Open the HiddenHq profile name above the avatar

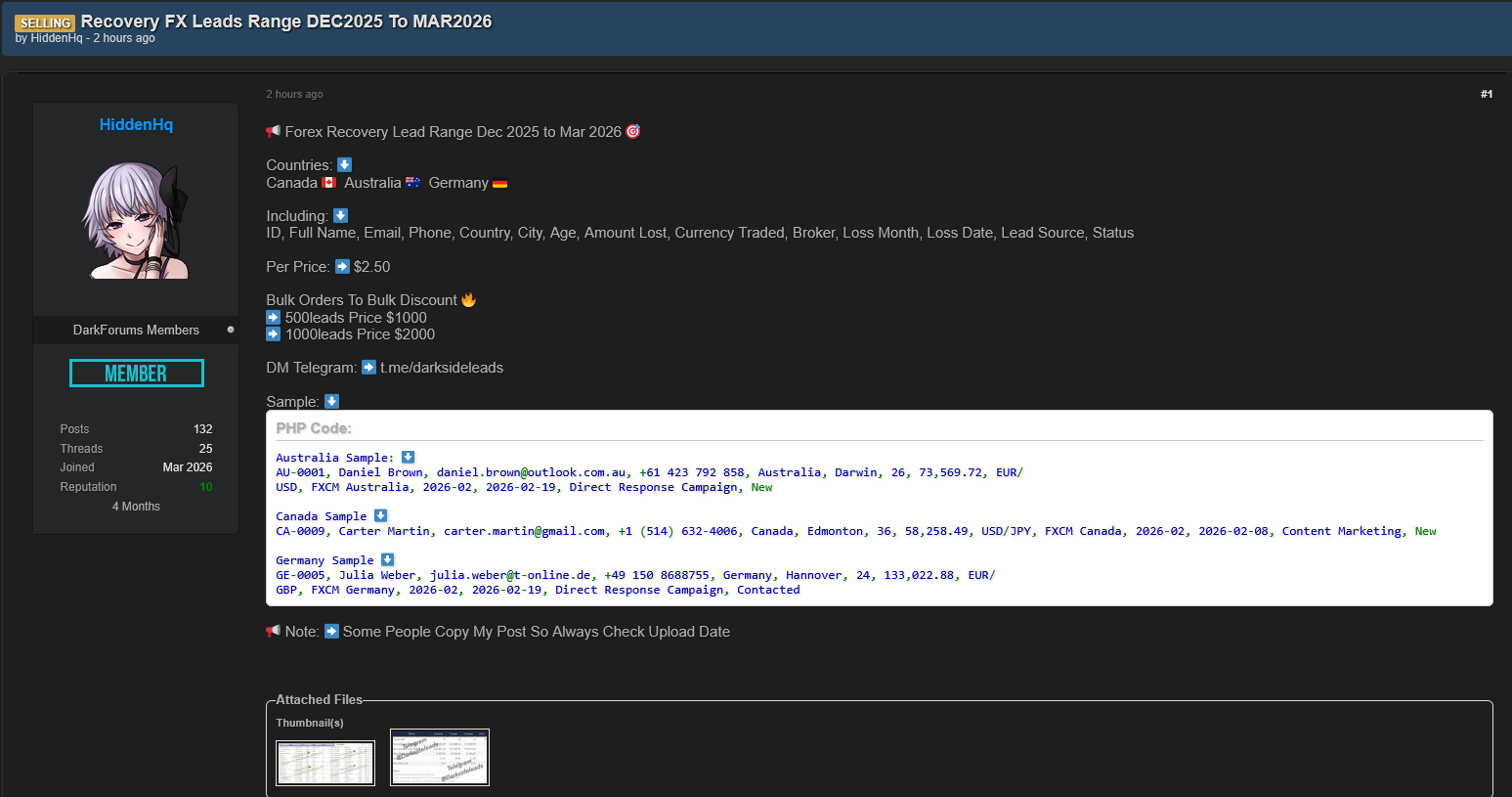pyautogui.click(x=136, y=124)
